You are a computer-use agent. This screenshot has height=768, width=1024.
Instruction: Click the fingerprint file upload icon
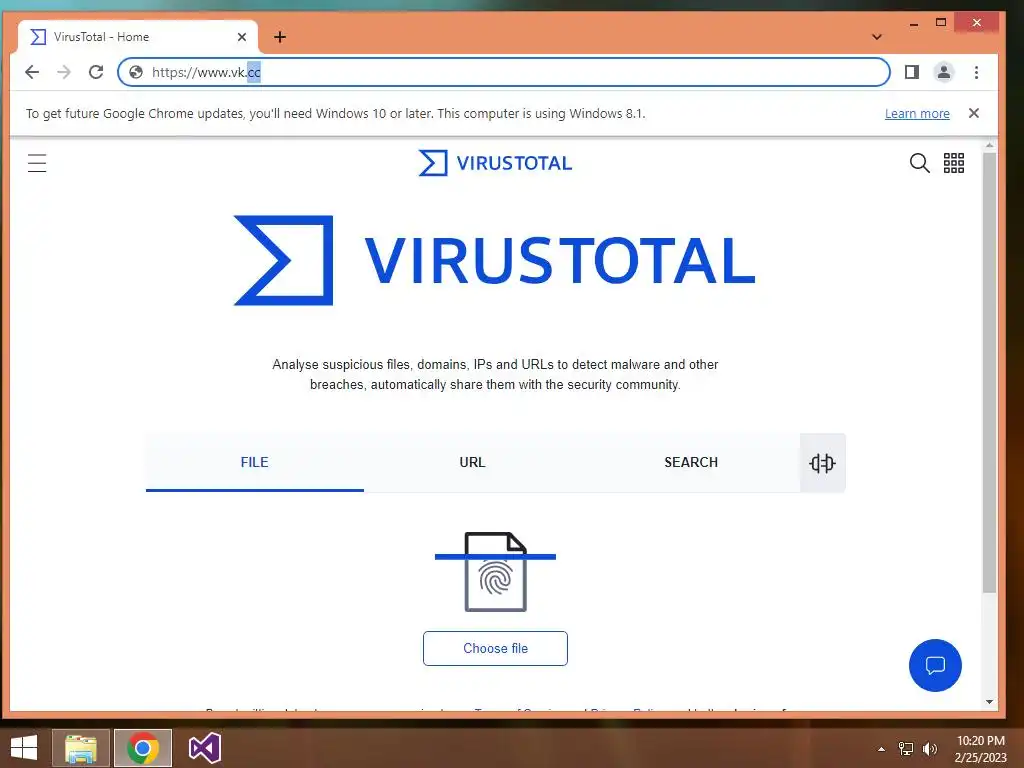[x=495, y=571]
